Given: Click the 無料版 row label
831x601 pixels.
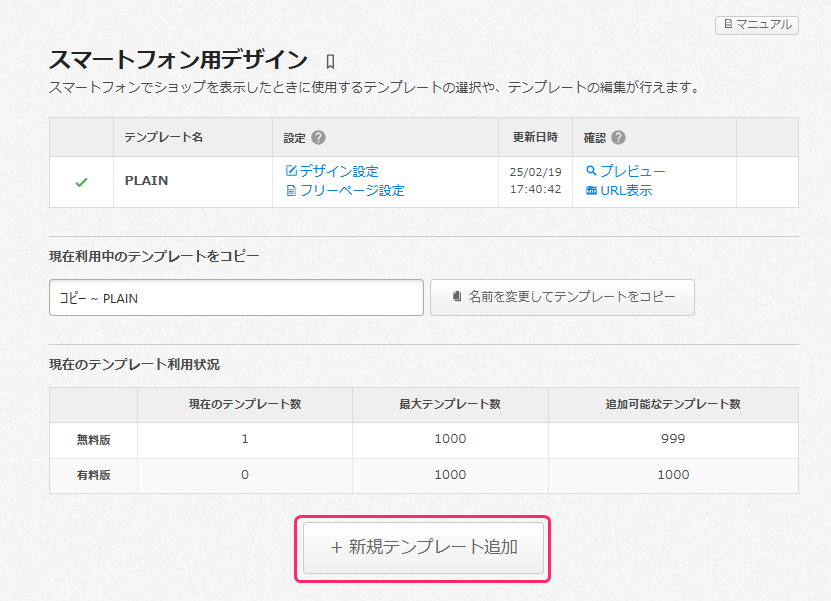Looking at the screenshot, I should coord(94,439).
